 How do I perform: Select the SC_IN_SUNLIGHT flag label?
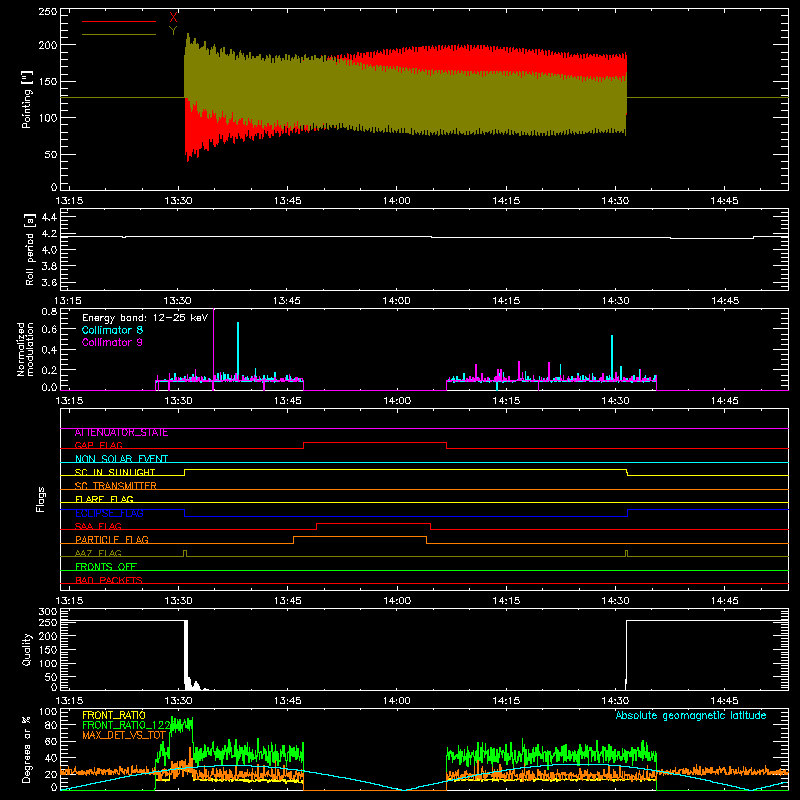115,472
